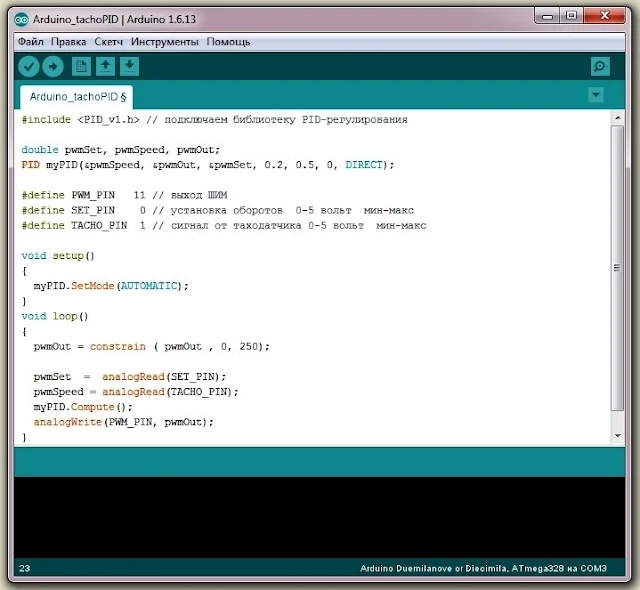
Task: Maximize the Arduino window
Action: (x=571, y=16)
